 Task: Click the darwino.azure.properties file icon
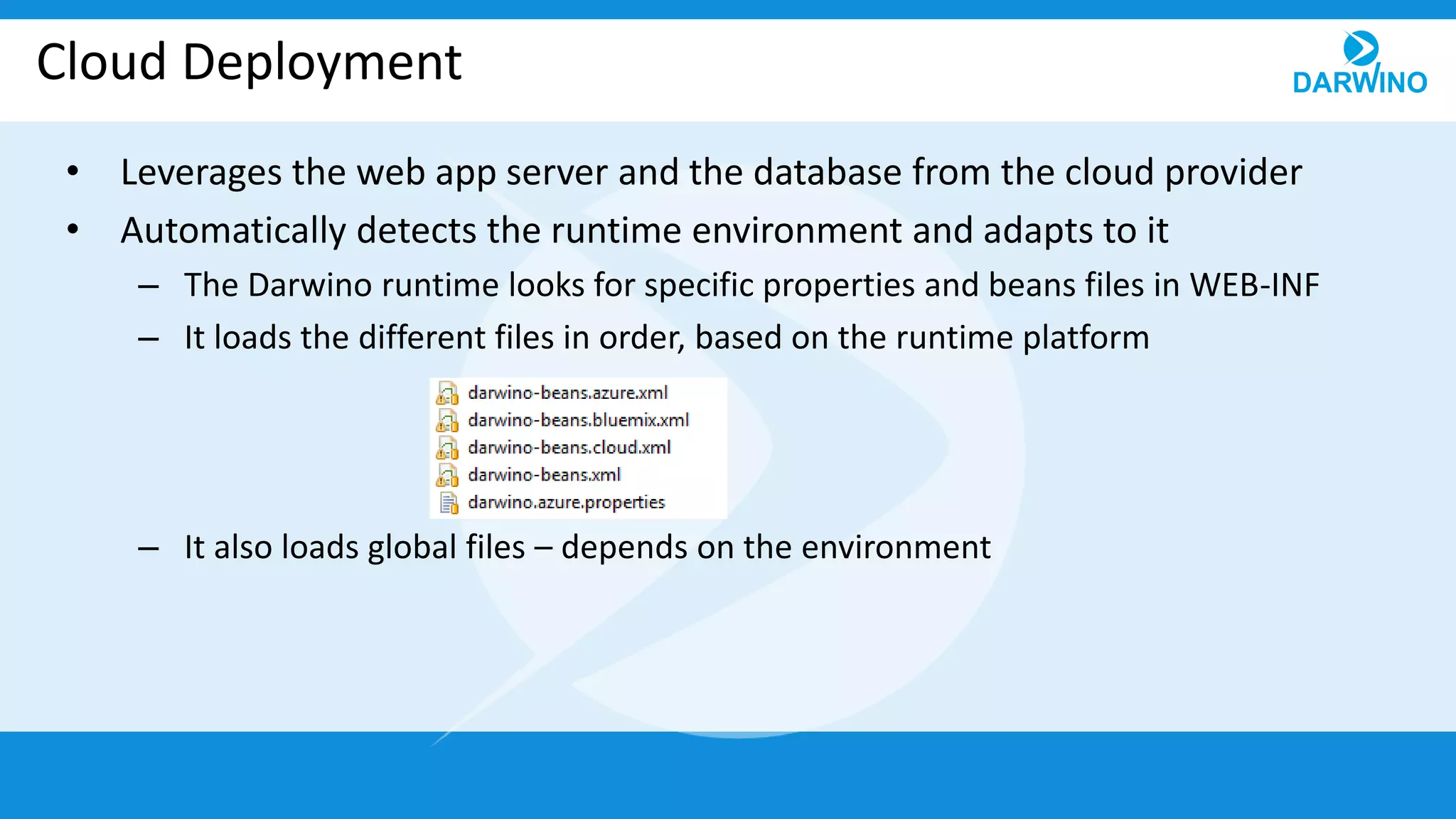(x=449, y=503)
